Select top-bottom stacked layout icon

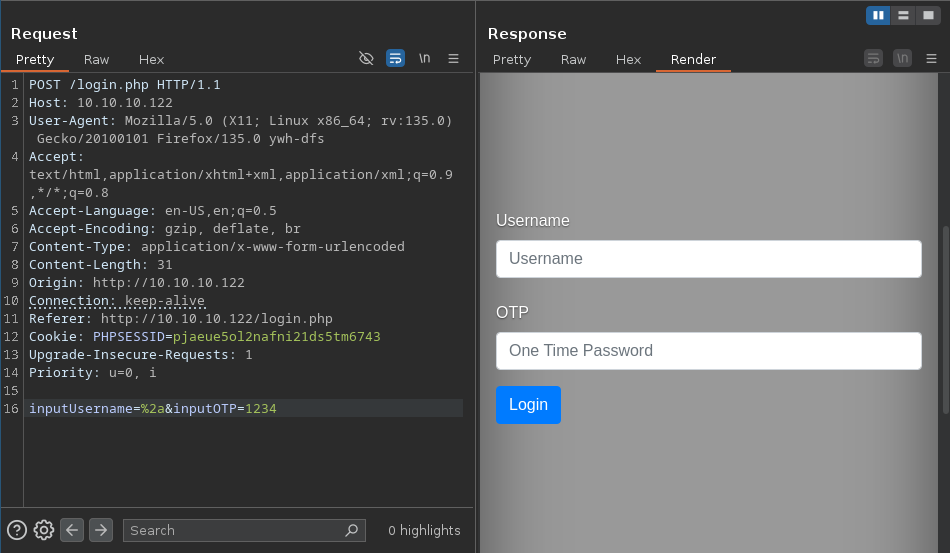903,15
